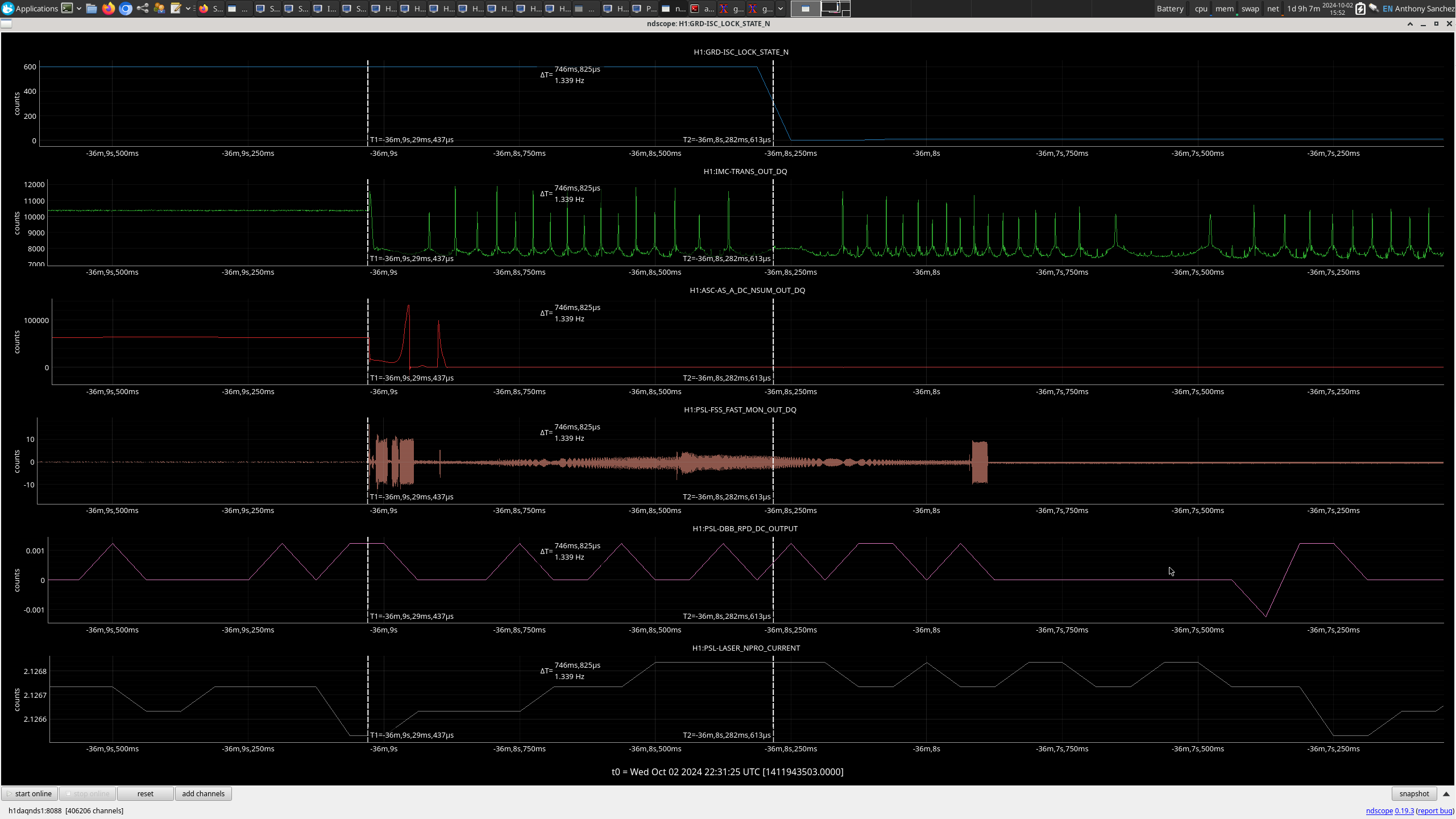The width and height of the screenshot is (1456, 819).
Task: Switch to the 'I...' taskbar window
Action: tap(326, 9)
